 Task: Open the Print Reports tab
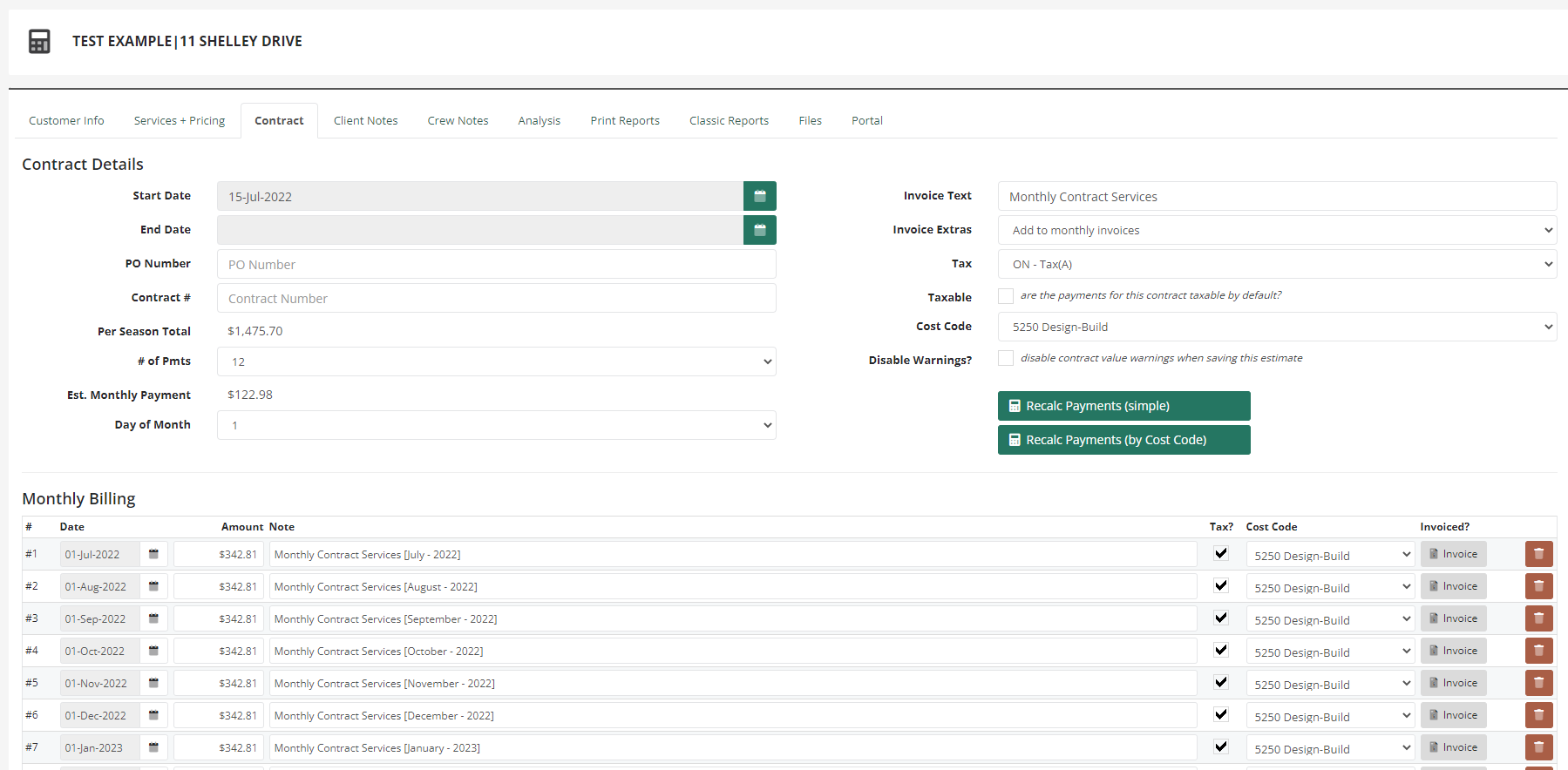point(625,120)
